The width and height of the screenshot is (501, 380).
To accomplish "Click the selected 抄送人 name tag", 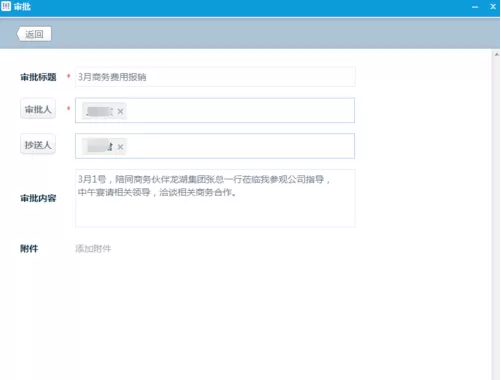I will pos(104,147).
